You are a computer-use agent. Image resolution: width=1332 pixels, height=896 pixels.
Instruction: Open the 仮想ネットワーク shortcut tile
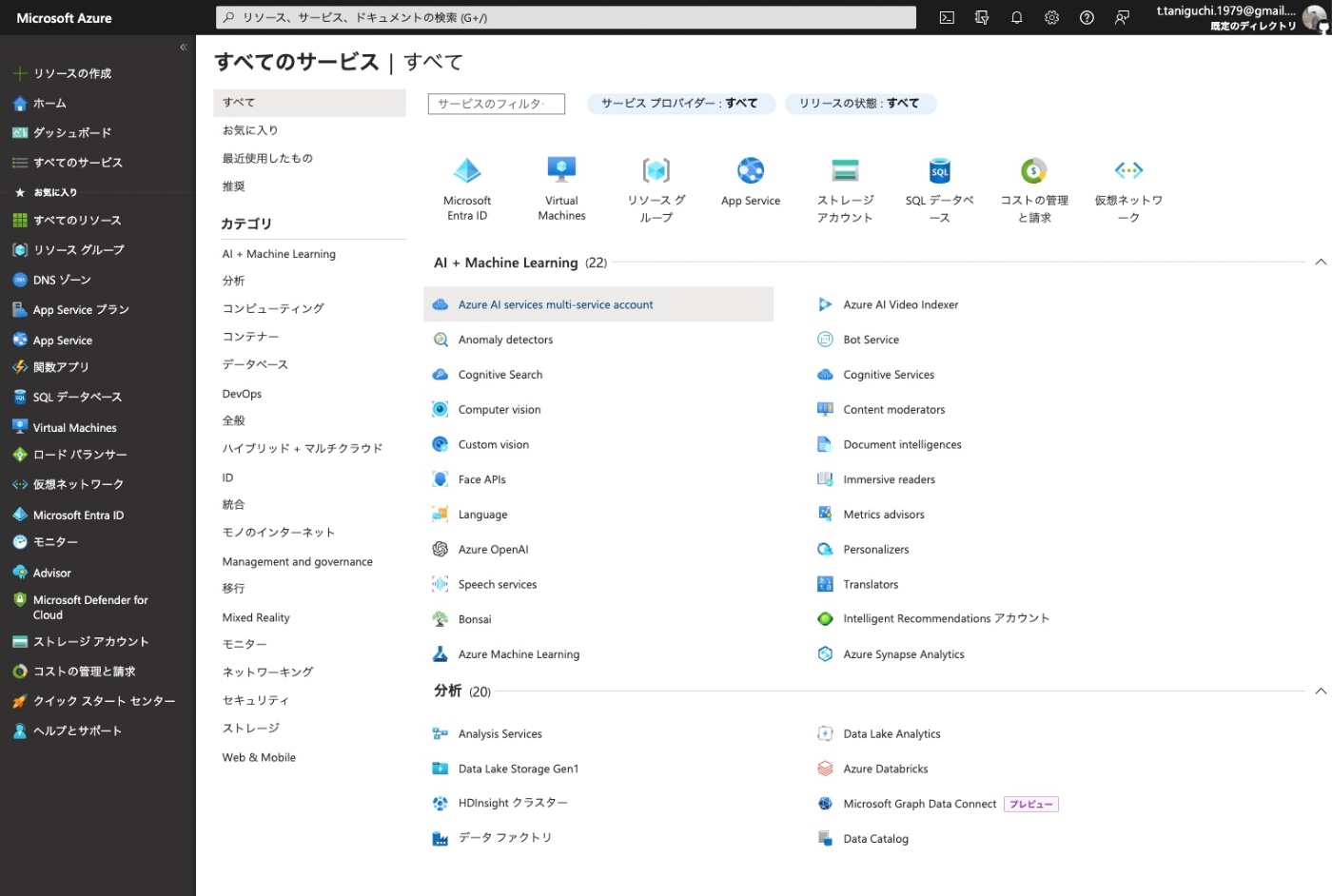coord(1128,188)
